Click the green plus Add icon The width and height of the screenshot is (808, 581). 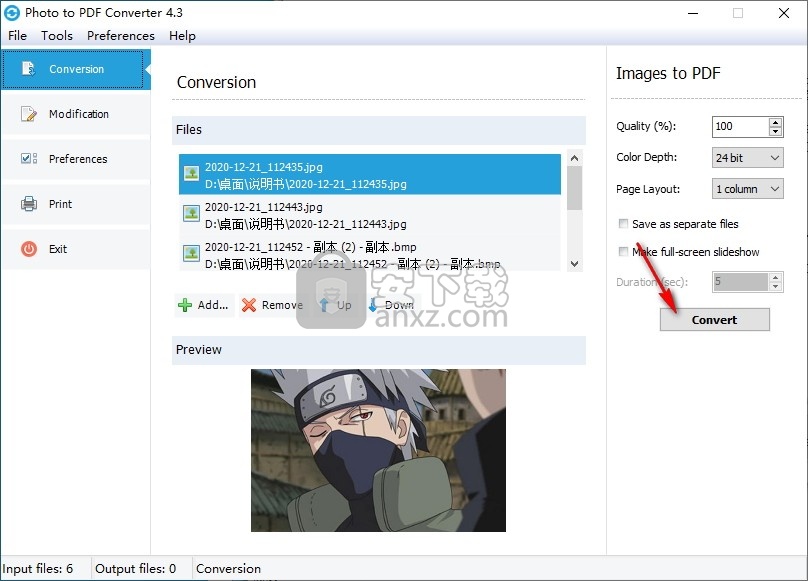pos(184,305)
